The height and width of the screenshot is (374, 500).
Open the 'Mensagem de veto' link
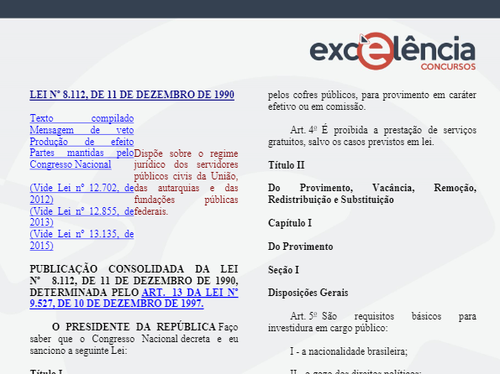[x=82, y=130]
